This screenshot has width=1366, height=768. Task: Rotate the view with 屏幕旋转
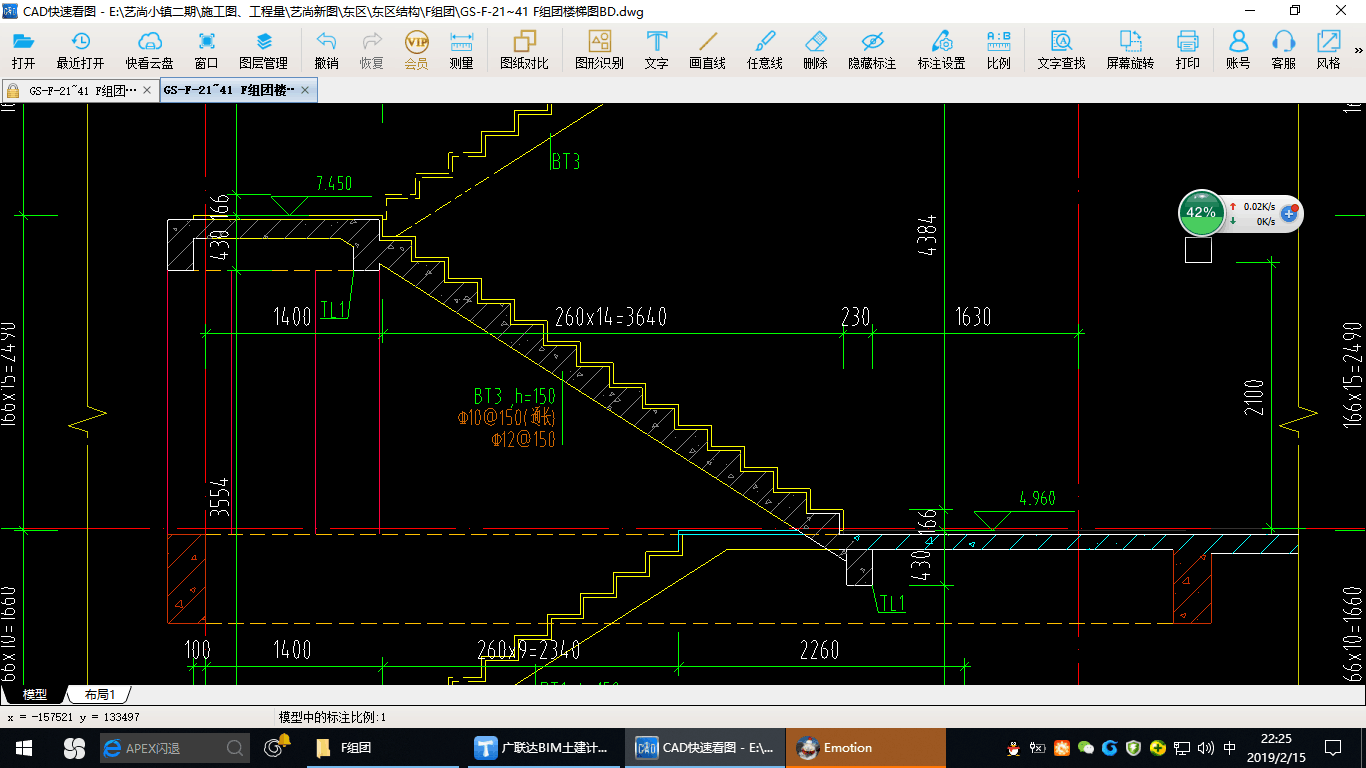[1130, 50]
